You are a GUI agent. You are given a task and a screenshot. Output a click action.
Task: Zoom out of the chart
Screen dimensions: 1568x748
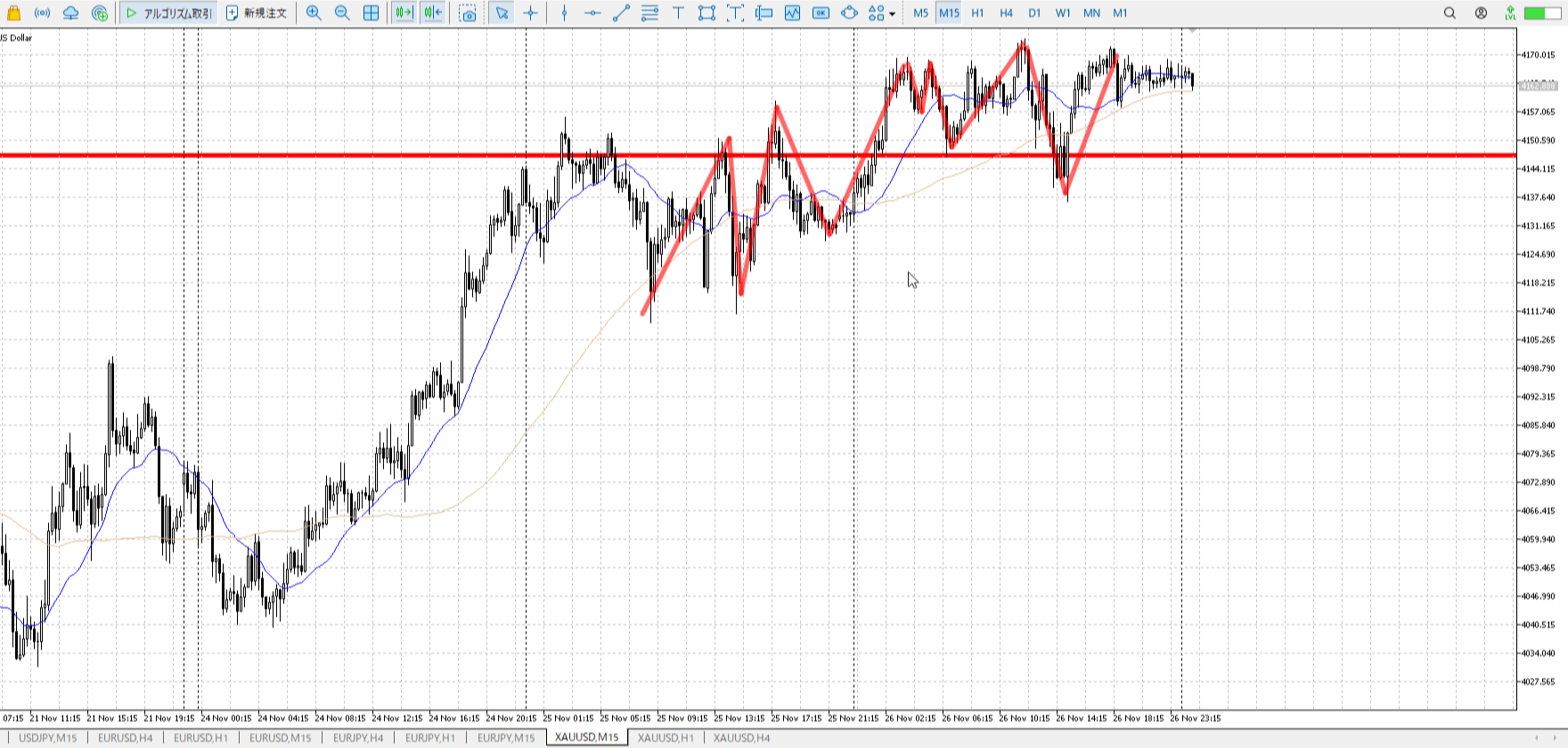click(x=342, y=13)
